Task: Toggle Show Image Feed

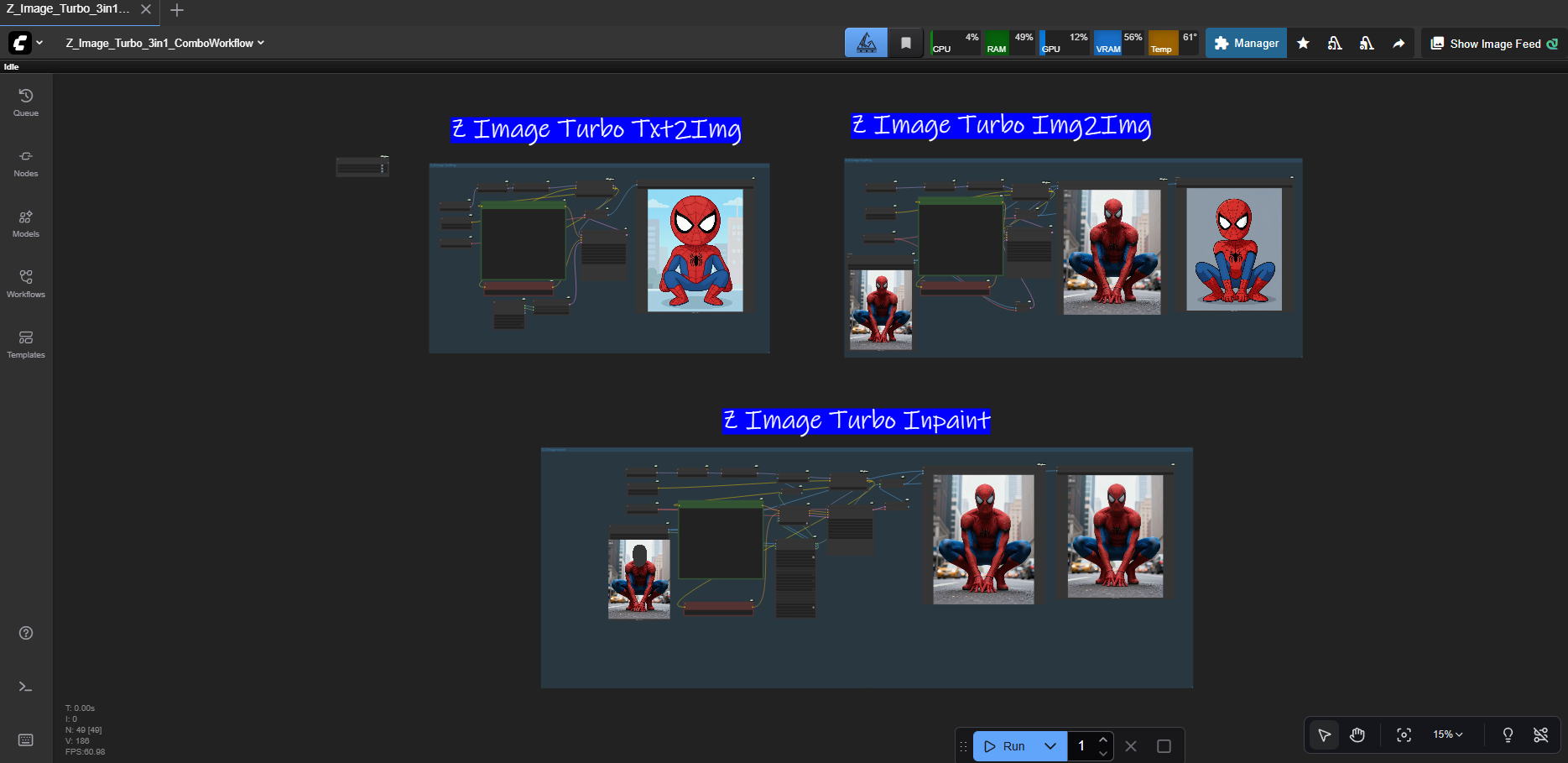Action: (1494, 44)
